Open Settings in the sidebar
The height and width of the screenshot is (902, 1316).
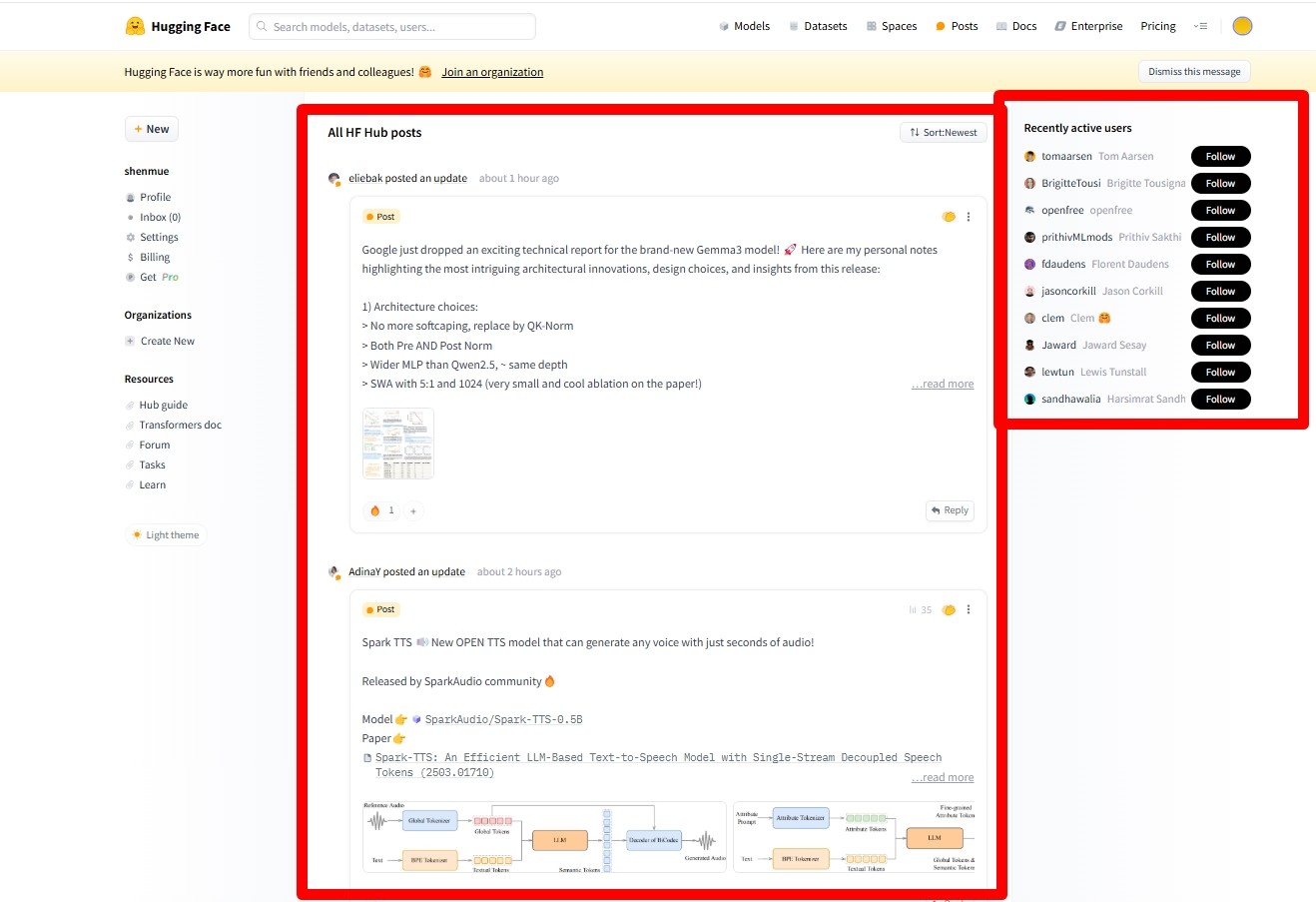(152, 238)
